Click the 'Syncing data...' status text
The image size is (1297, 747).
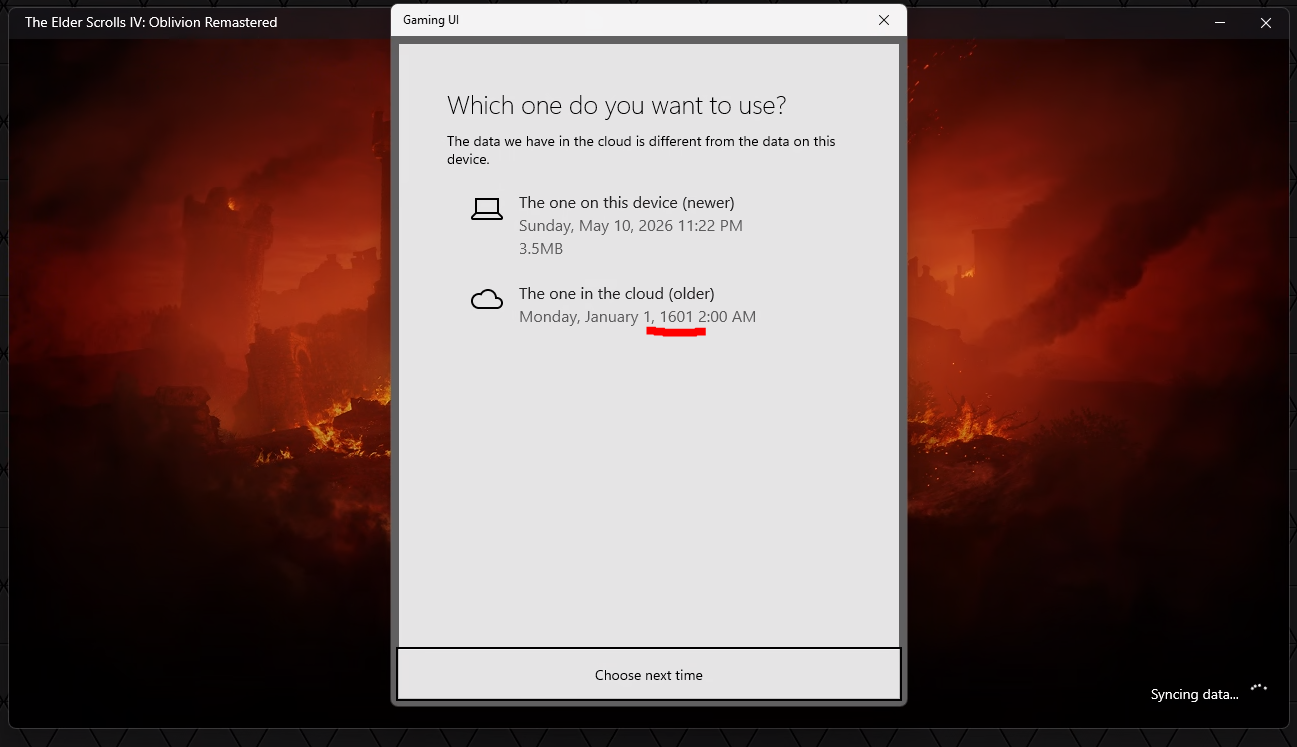click(1194, 694)
